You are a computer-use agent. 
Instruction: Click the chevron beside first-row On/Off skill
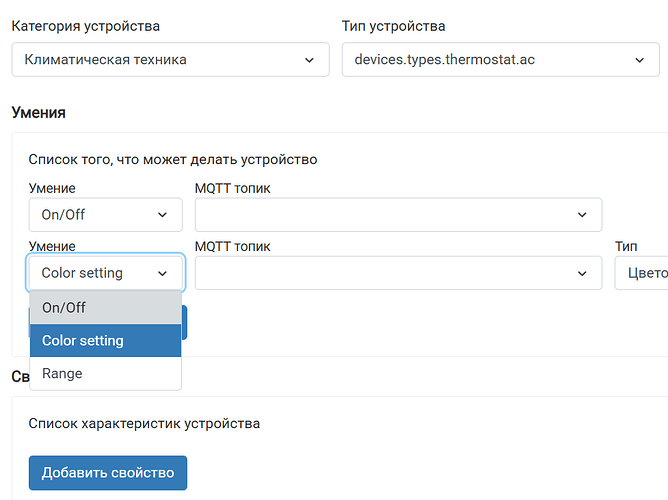coord(162,215)
